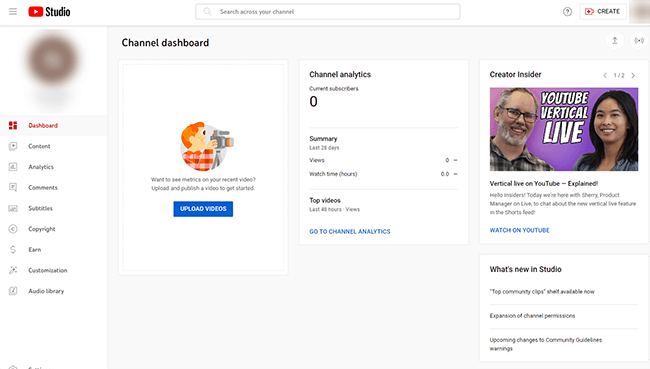Open the Dashboard menu item

coord(53,125)
